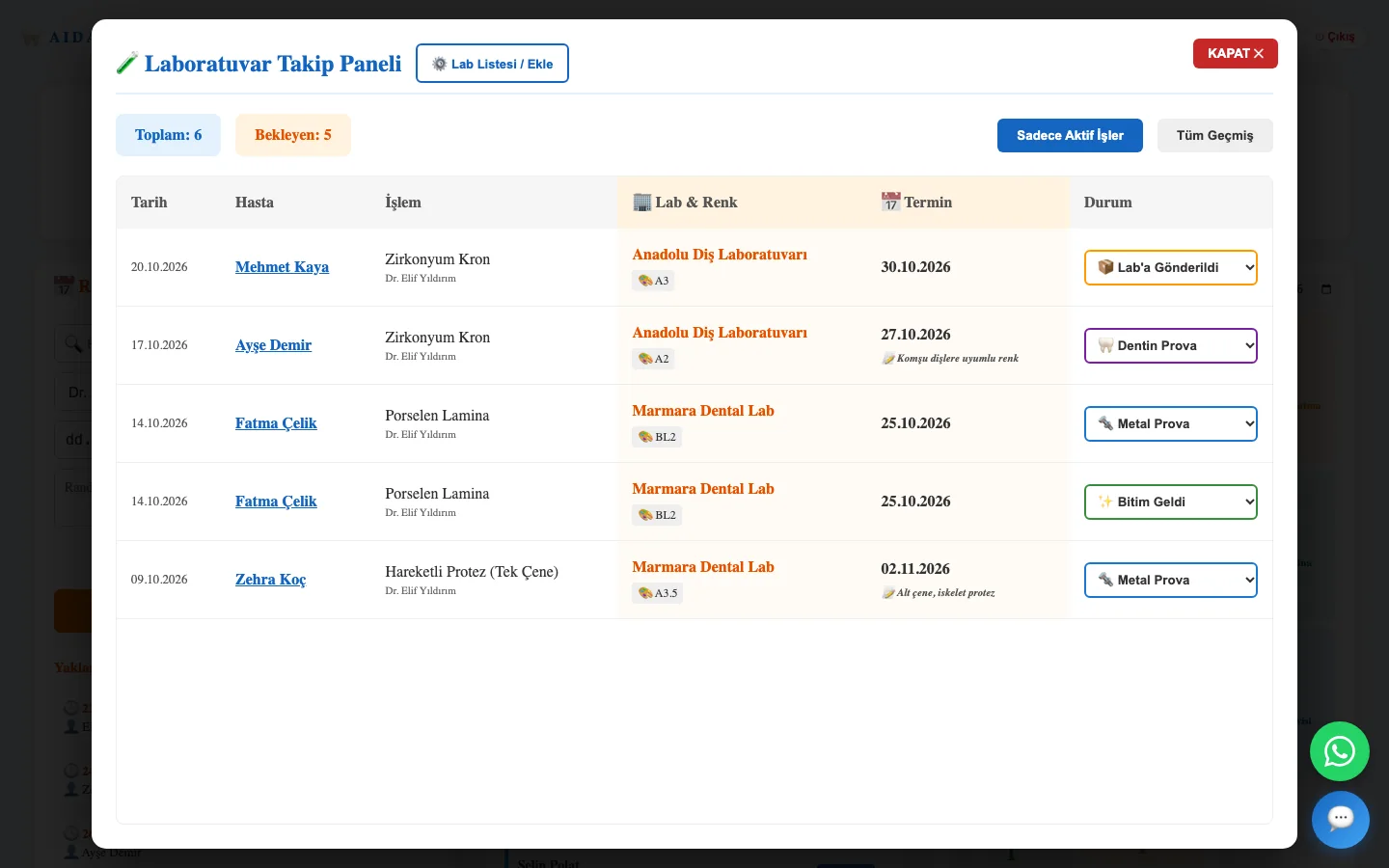Viewport: 1389px width, 868px height.
Task: Switch to the 'Tüm Geçmiş' filter
Action: pos(1215,135)
